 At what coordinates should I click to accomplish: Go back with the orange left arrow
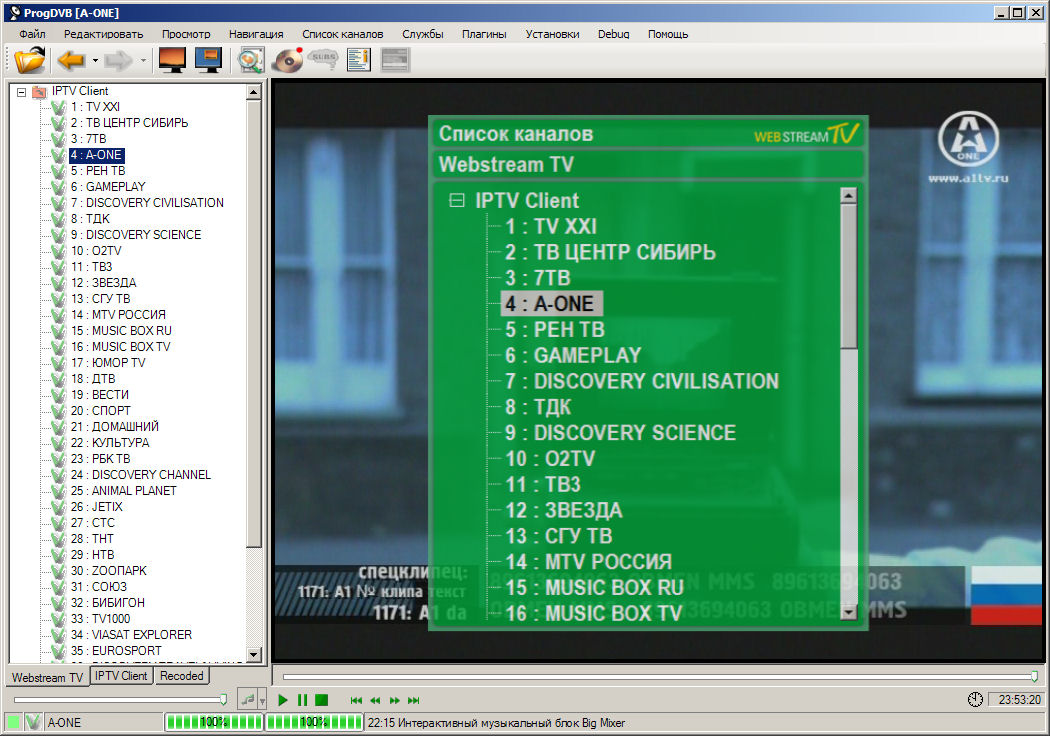tap(71, 60)
